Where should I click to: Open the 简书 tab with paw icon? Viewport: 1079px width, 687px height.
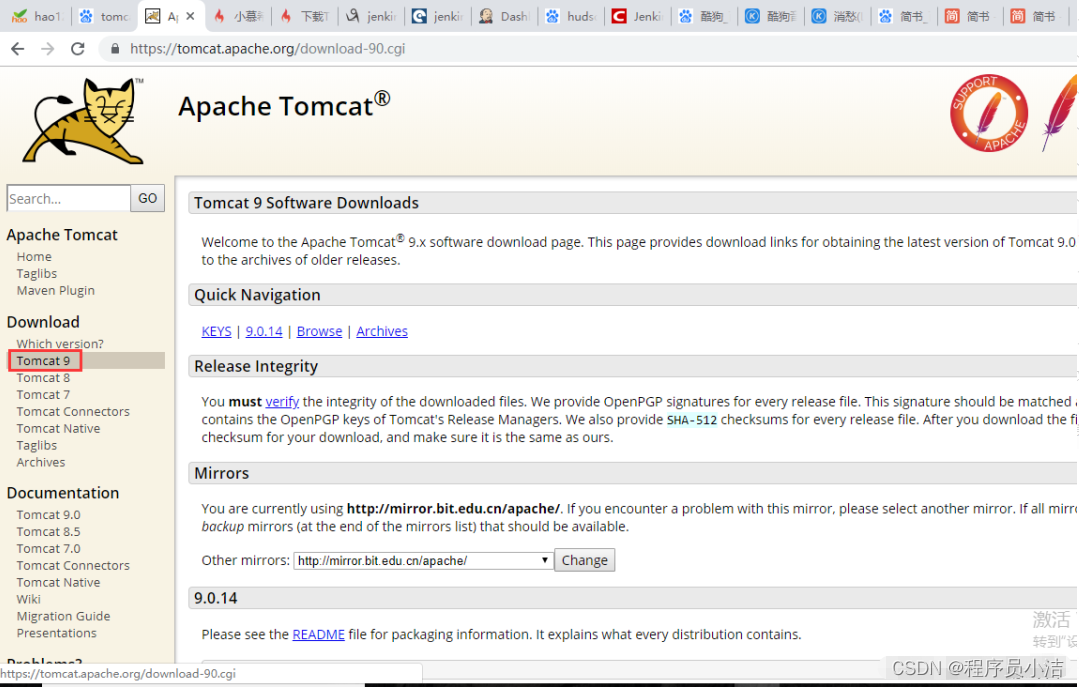[904, 16]
